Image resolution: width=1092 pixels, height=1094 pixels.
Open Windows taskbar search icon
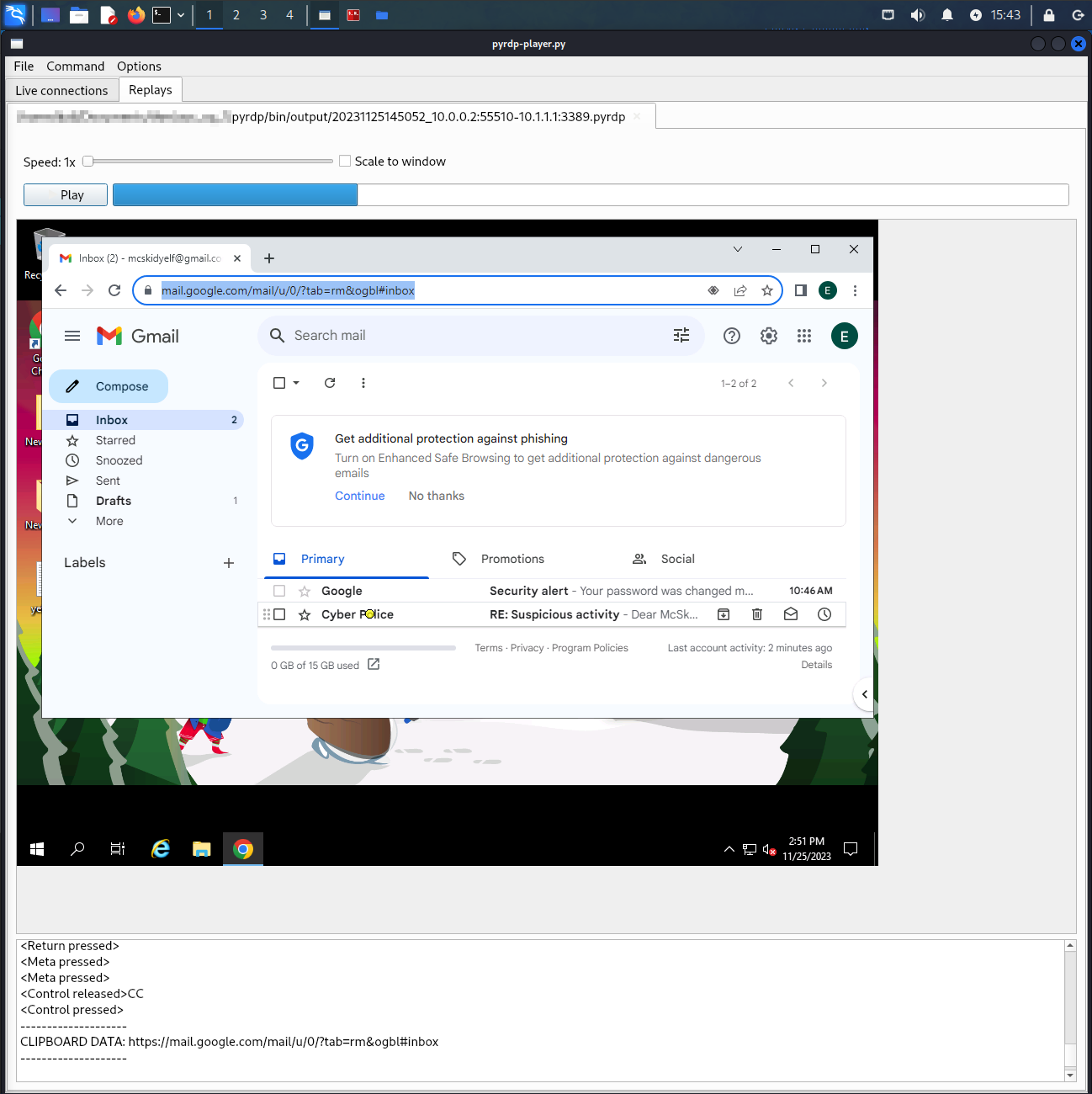pyautogui.click(x=77, y=849)
